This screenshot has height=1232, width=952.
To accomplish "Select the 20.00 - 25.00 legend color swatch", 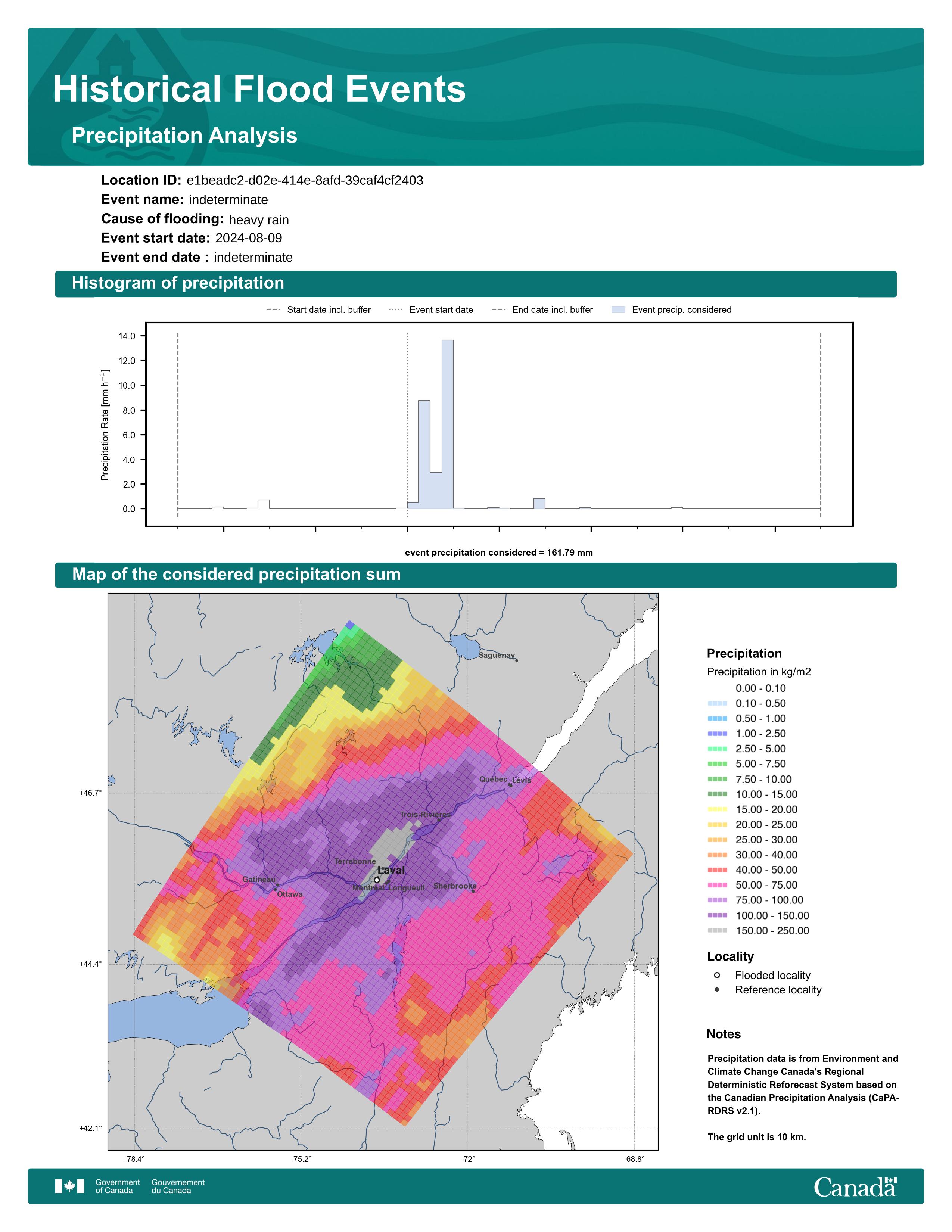I will point(718,825).
